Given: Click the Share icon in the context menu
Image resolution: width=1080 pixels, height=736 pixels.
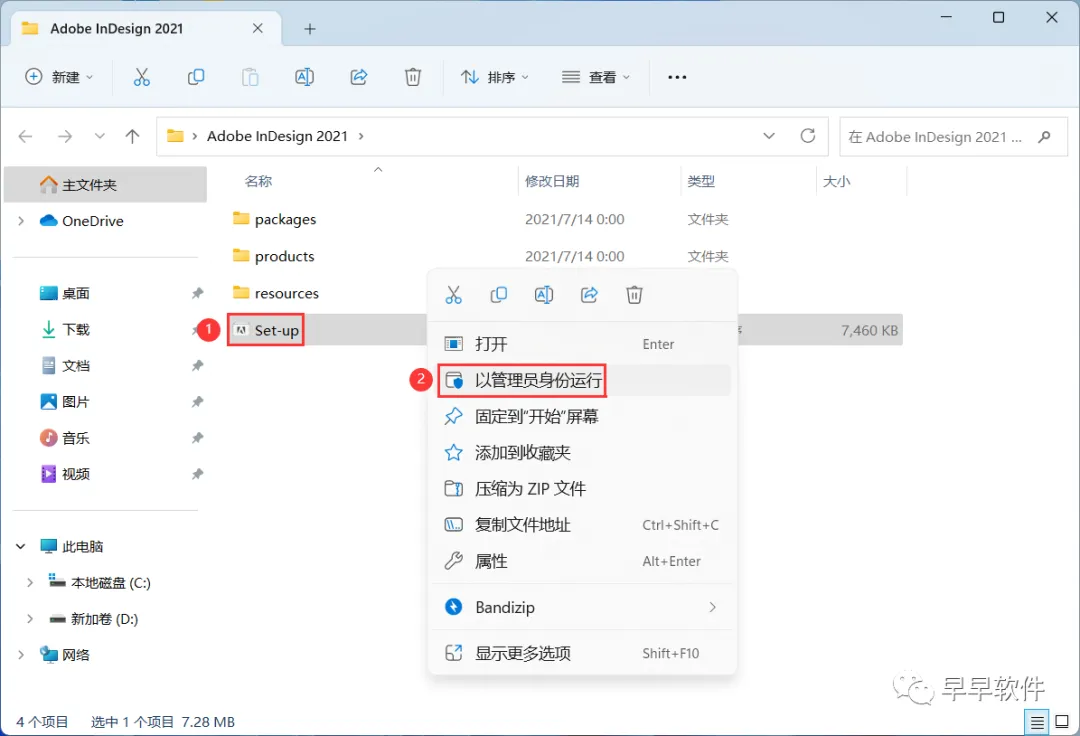Looking at the screenshot, I should (590, 295).
